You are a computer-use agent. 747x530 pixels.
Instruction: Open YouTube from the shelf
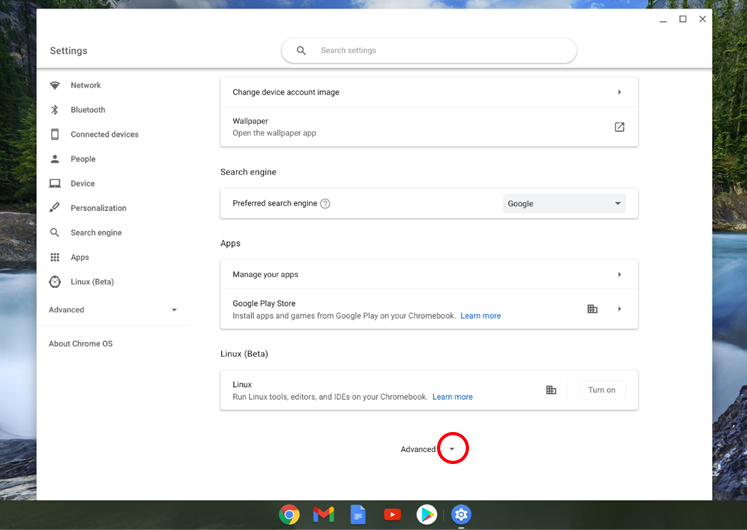[392, 514]
